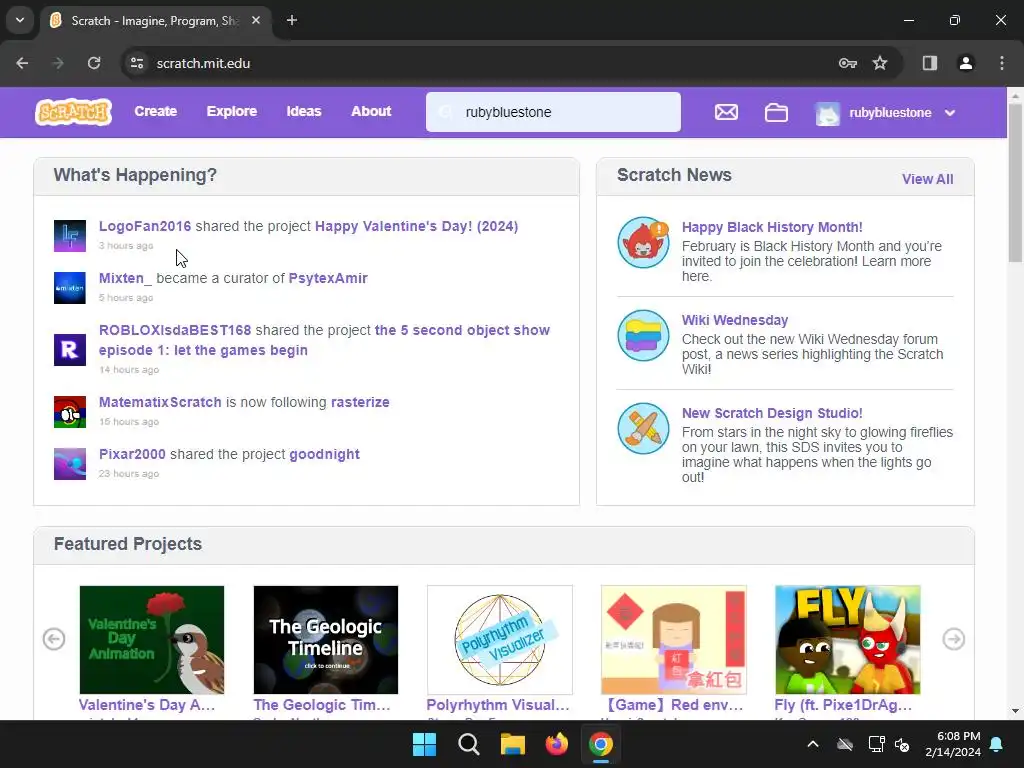
Task: Open the Fly project thumbnail
Action: (x=847, y=639)
